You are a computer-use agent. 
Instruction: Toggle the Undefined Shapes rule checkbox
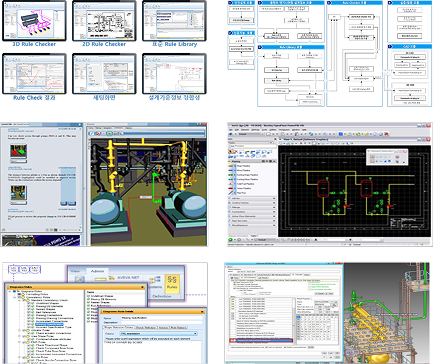point(29,303)
